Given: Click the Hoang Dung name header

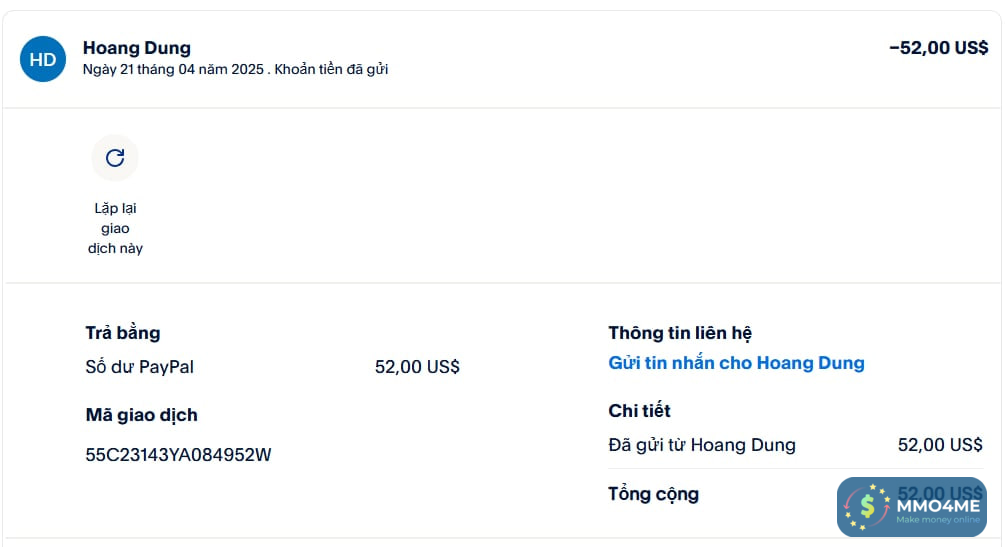Looking at the screenshot, I should (x=136, y=47).
